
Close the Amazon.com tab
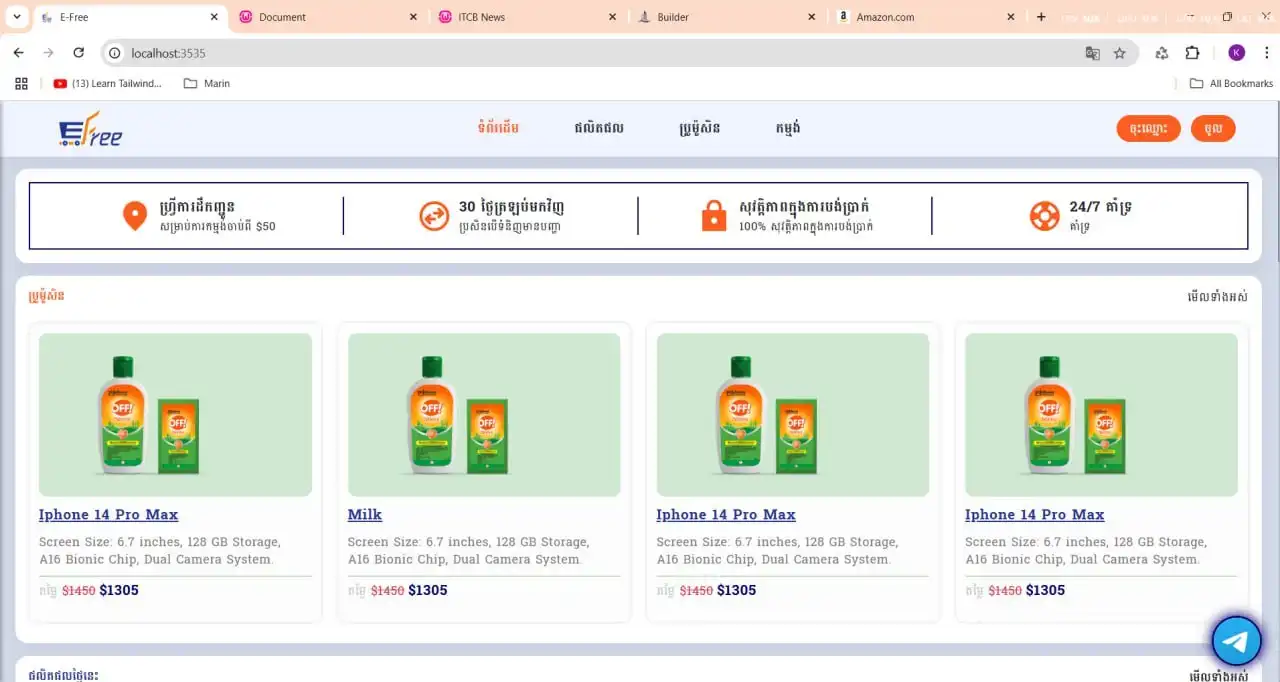pos(1011,17)
